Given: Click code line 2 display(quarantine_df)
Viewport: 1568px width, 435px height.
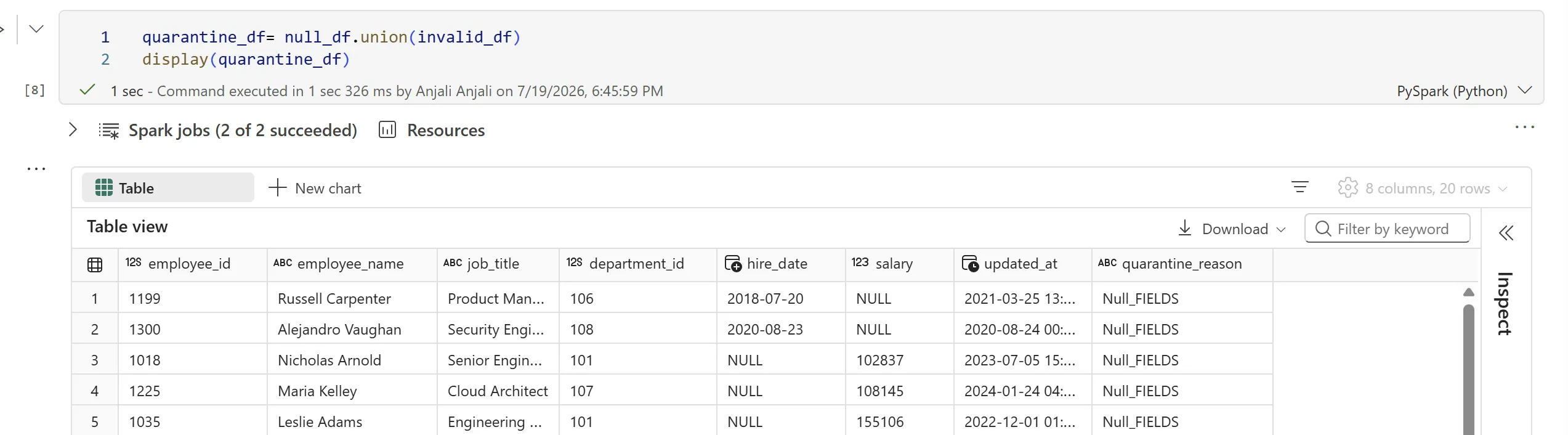Looking at the screenshot, I should coord(246,59).
